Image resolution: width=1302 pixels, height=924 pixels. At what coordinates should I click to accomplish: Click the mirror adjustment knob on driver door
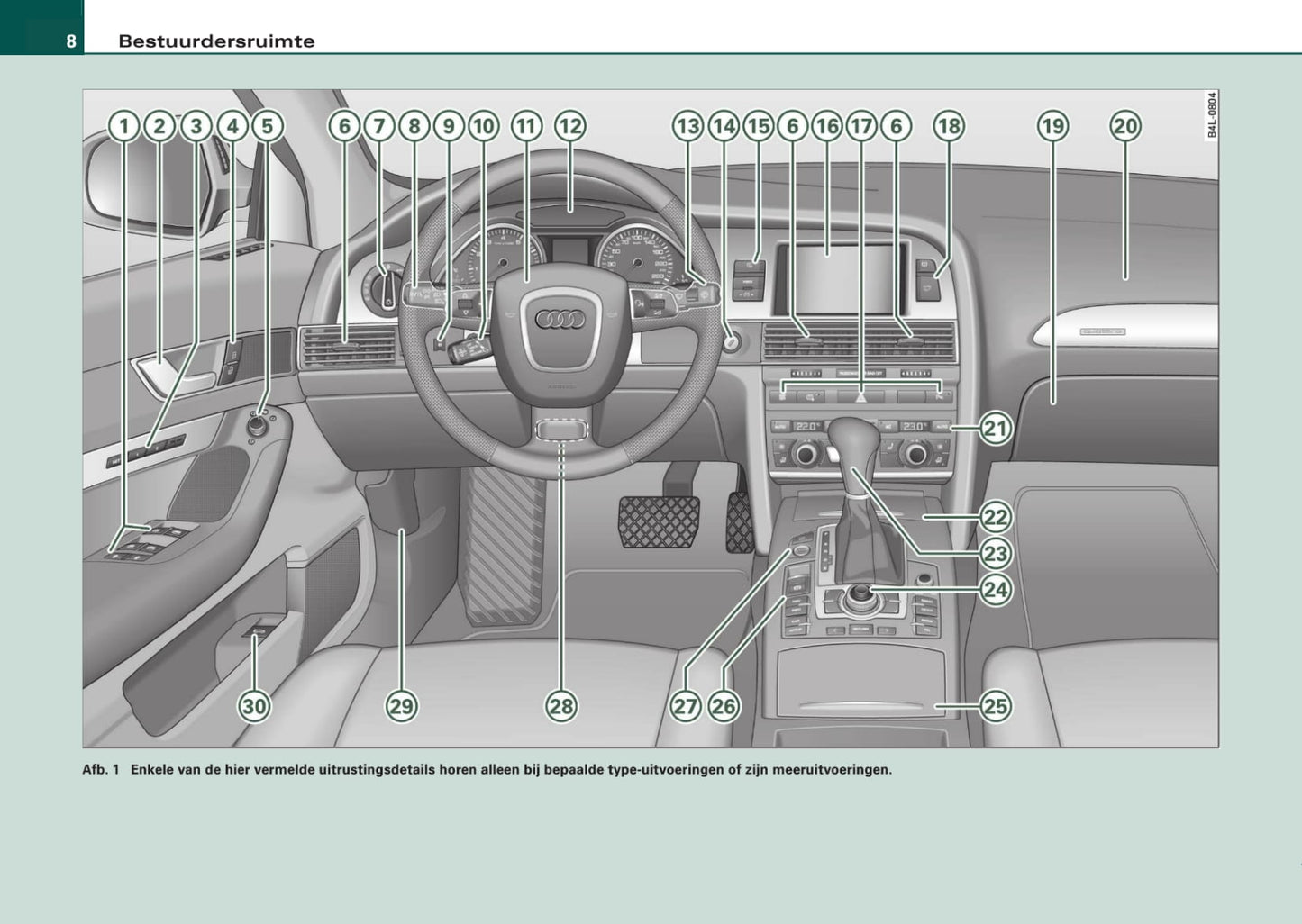pyautogui.click(x=259, y=425)
